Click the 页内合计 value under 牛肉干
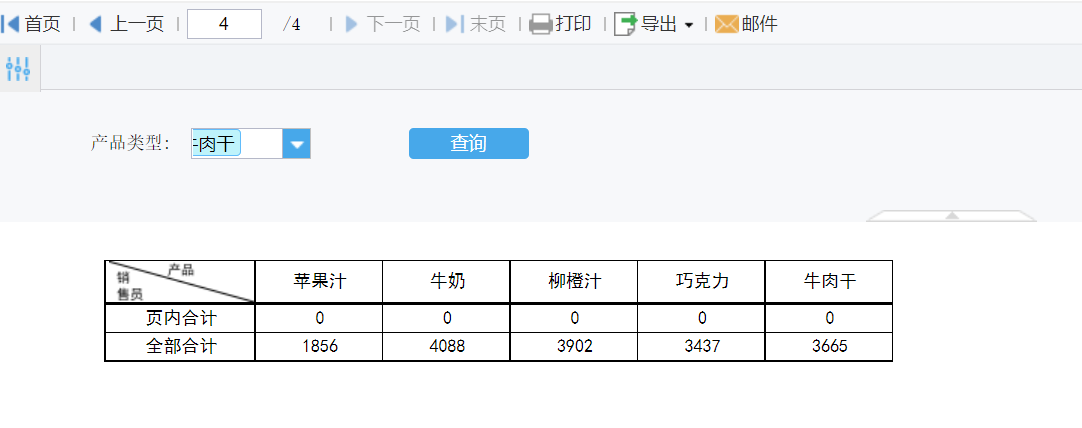1082x428 pixels. [x=829, y=318]
